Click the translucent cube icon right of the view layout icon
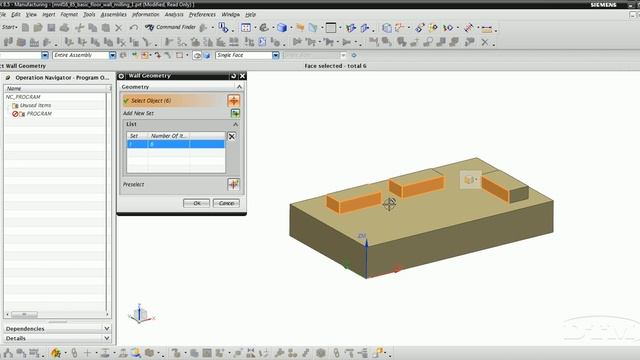This screenshot has height=360, width=640. click(387, 28)
